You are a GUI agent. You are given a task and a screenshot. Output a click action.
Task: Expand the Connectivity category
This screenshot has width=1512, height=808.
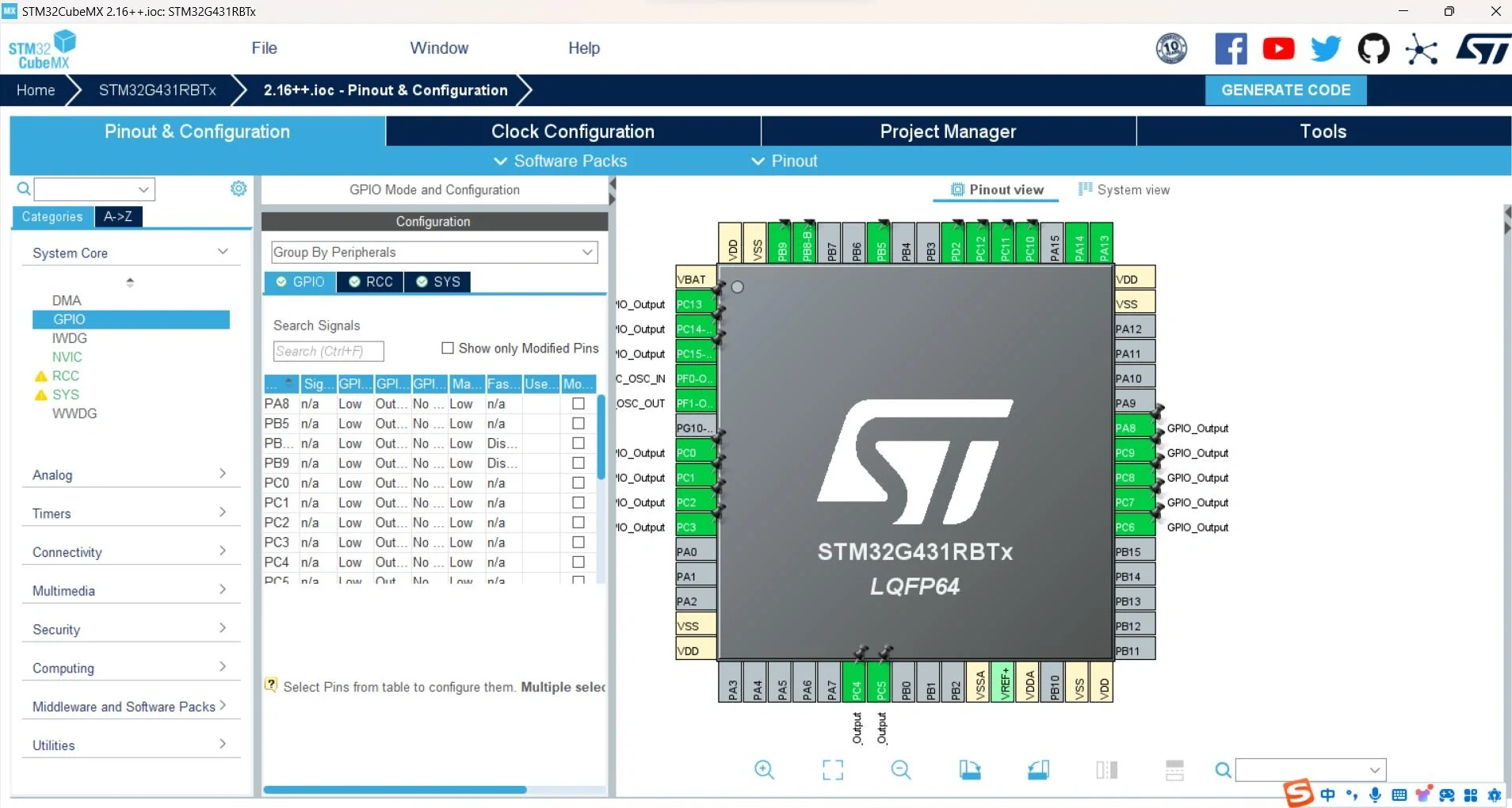click(131, 552)
